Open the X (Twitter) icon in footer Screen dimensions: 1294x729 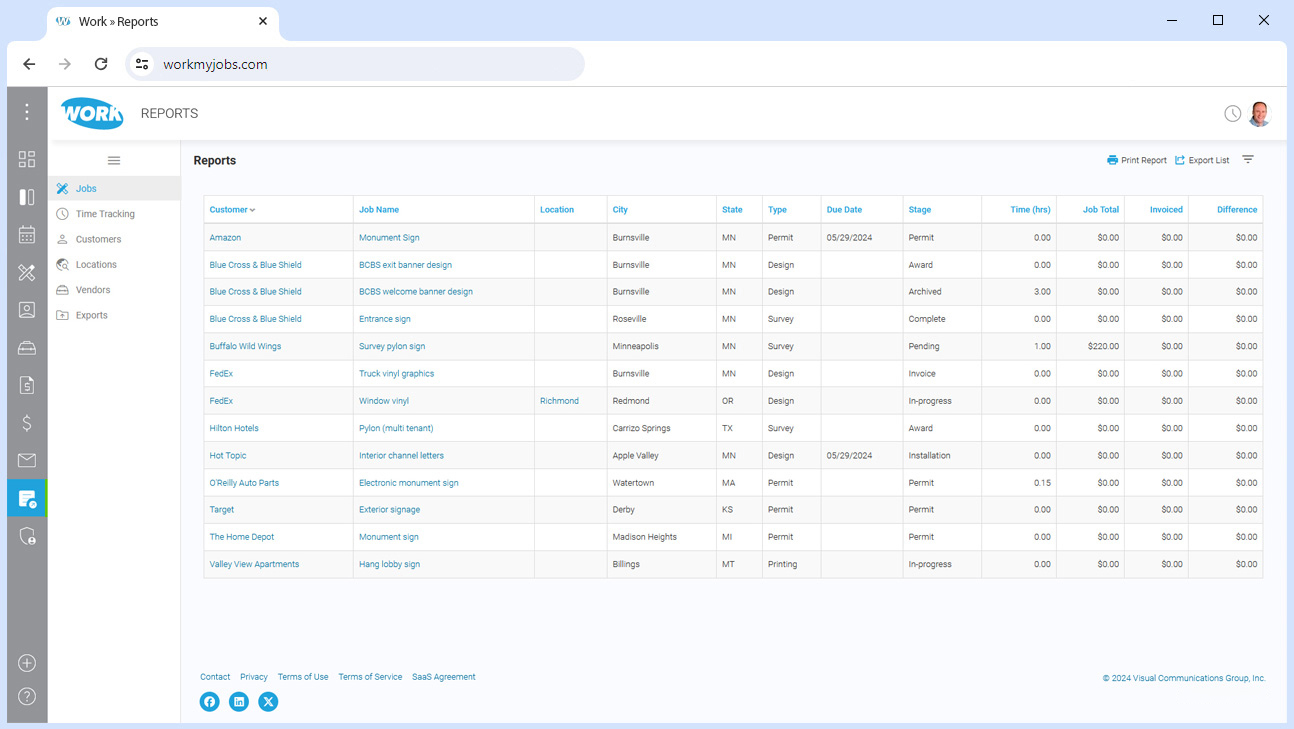[268, 702]
